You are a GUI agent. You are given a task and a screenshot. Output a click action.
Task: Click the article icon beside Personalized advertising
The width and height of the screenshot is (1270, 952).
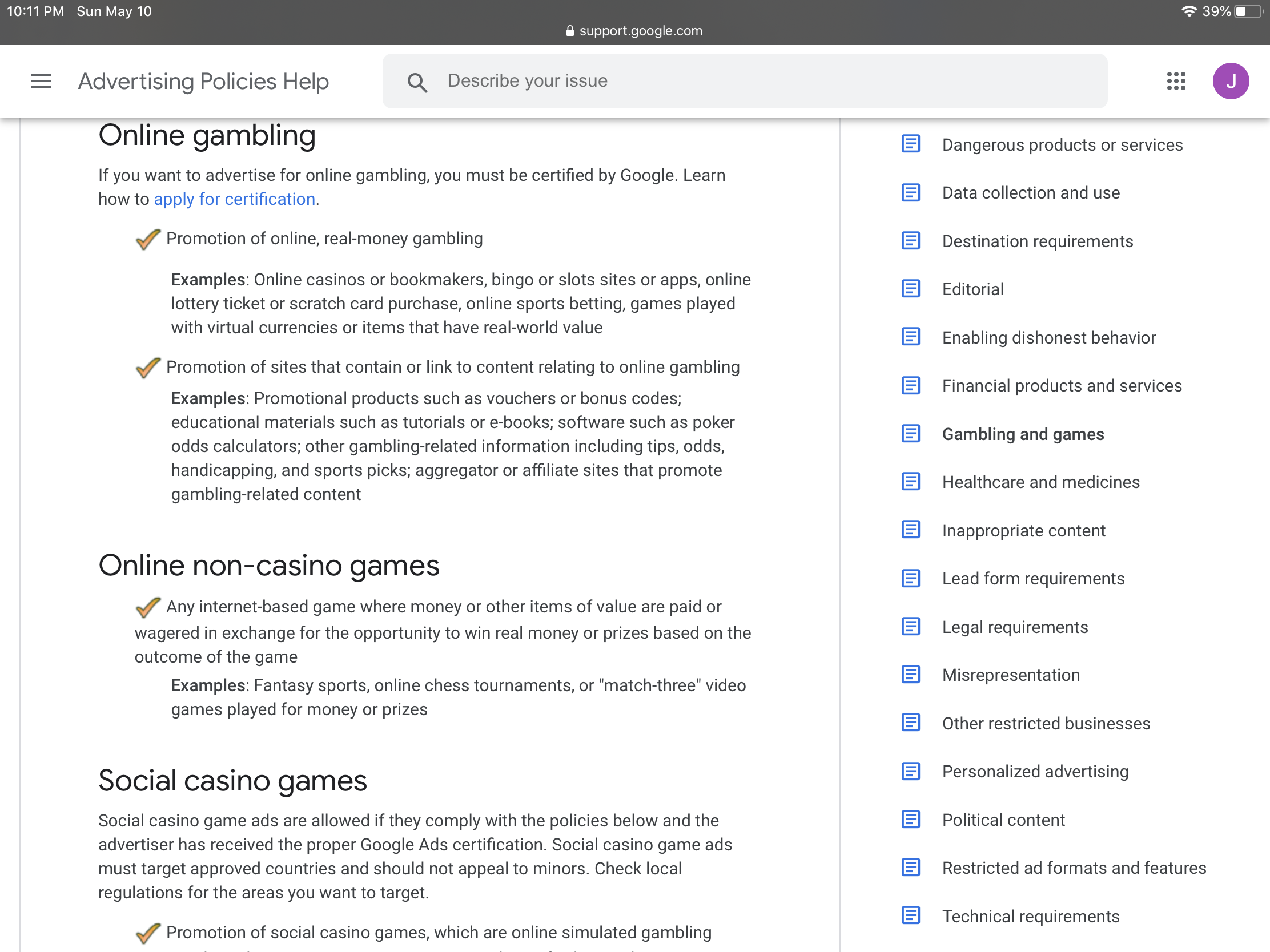coord(910,771)
